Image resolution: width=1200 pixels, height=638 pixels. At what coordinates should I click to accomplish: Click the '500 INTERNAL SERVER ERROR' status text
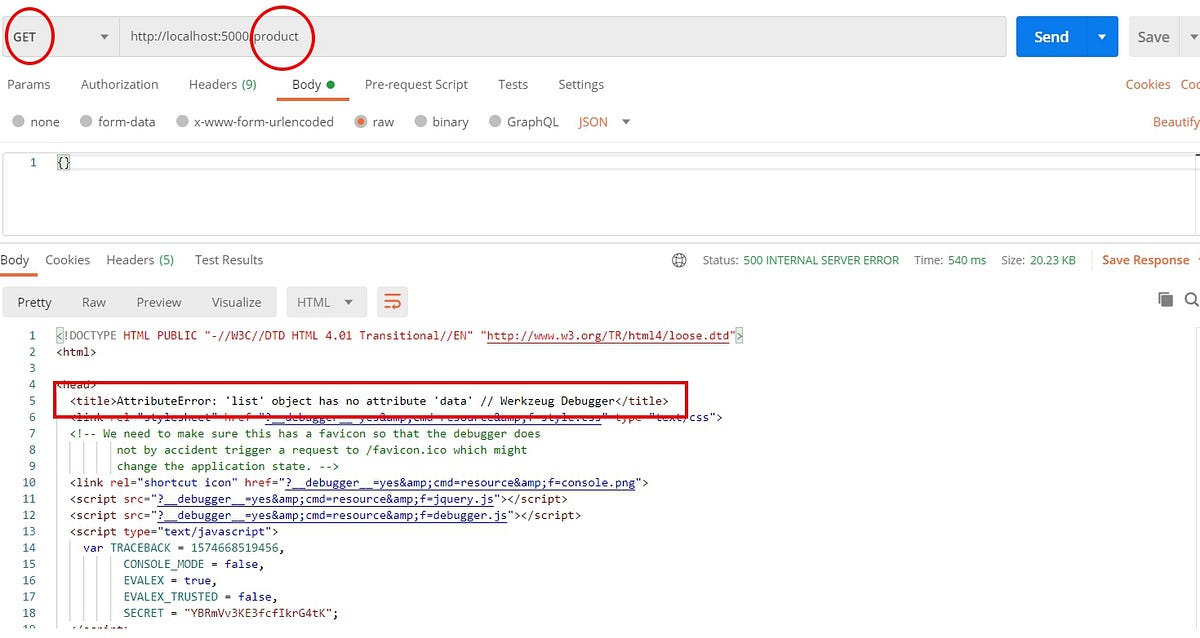pyautogui.click(x=821, y=260)
